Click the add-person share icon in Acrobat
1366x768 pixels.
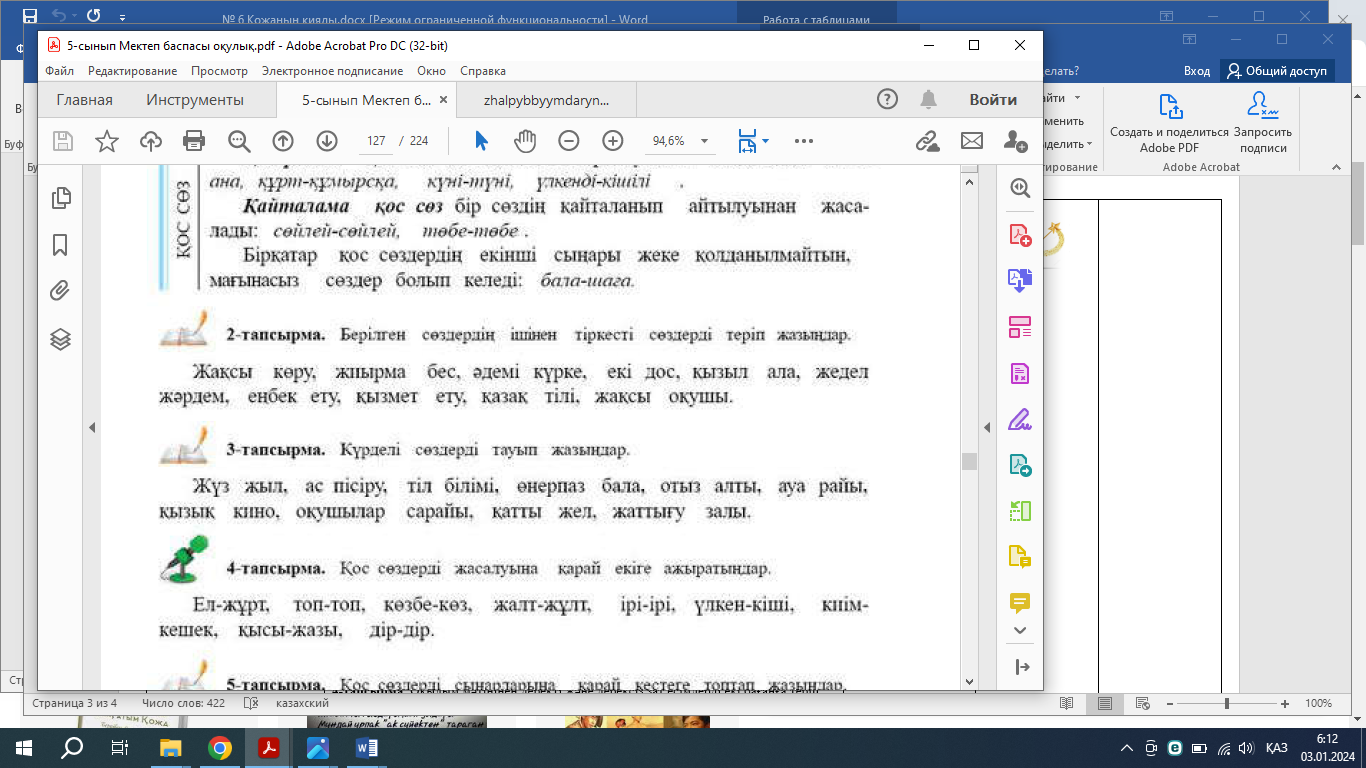[1016, 141]
